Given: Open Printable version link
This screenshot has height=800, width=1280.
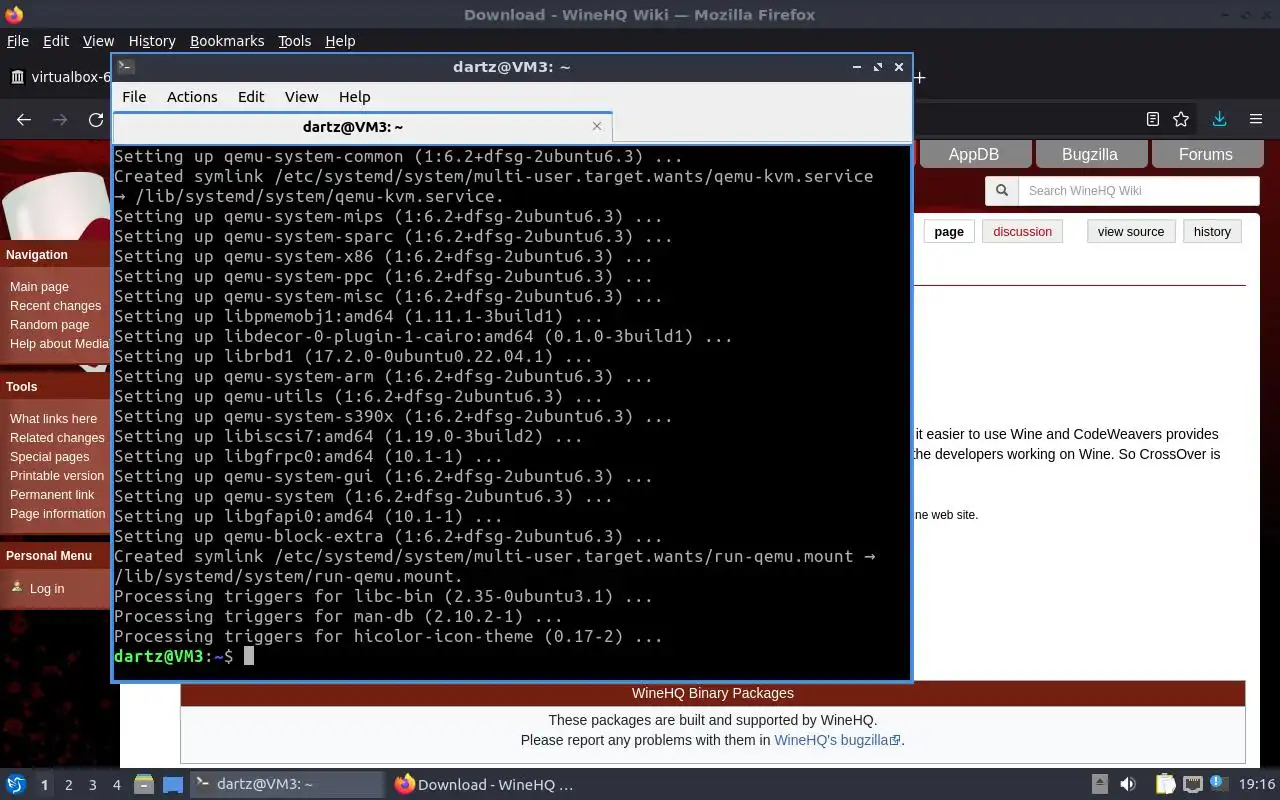Looking at the screenshot, I should click(x=57, y=476).
